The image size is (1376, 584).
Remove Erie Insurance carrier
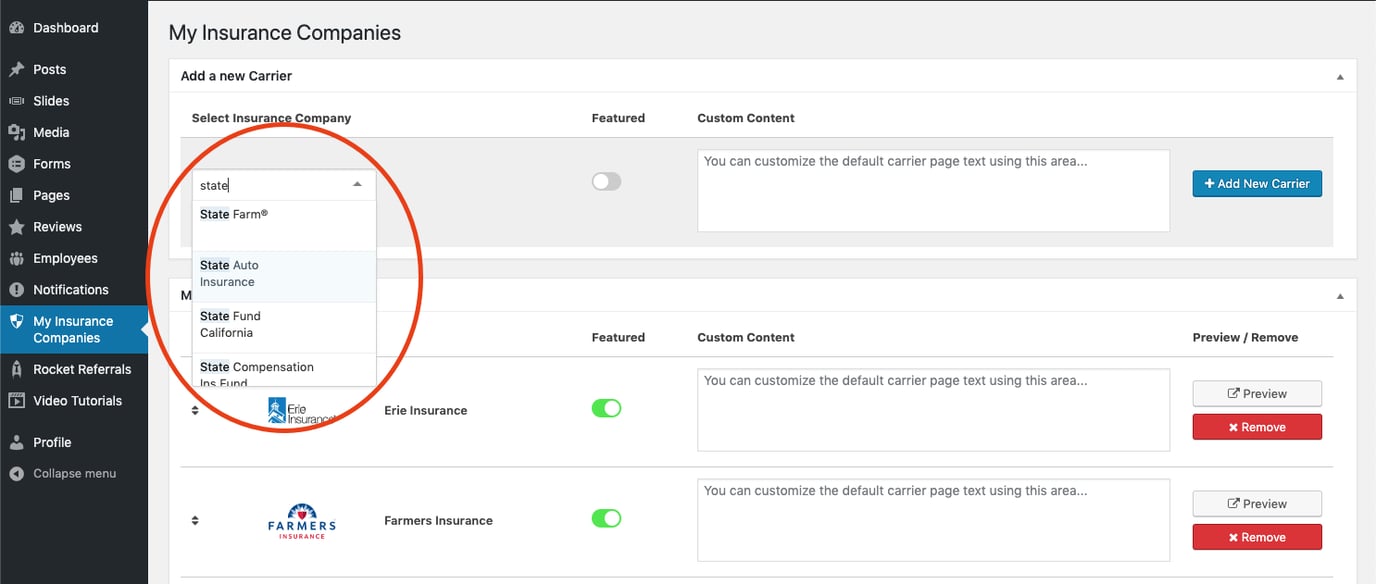(x=1256, y=426)
